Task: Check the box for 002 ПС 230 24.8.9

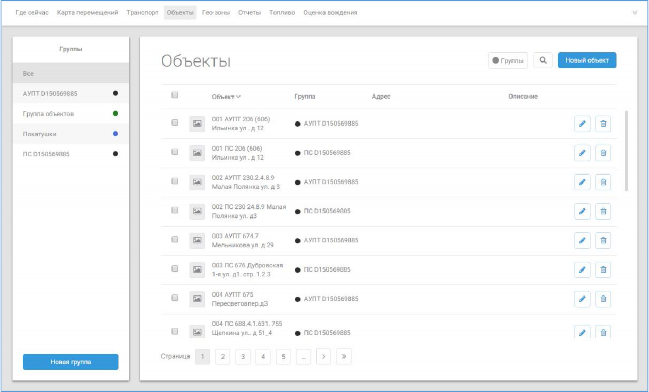Action: tap(175, 210)
